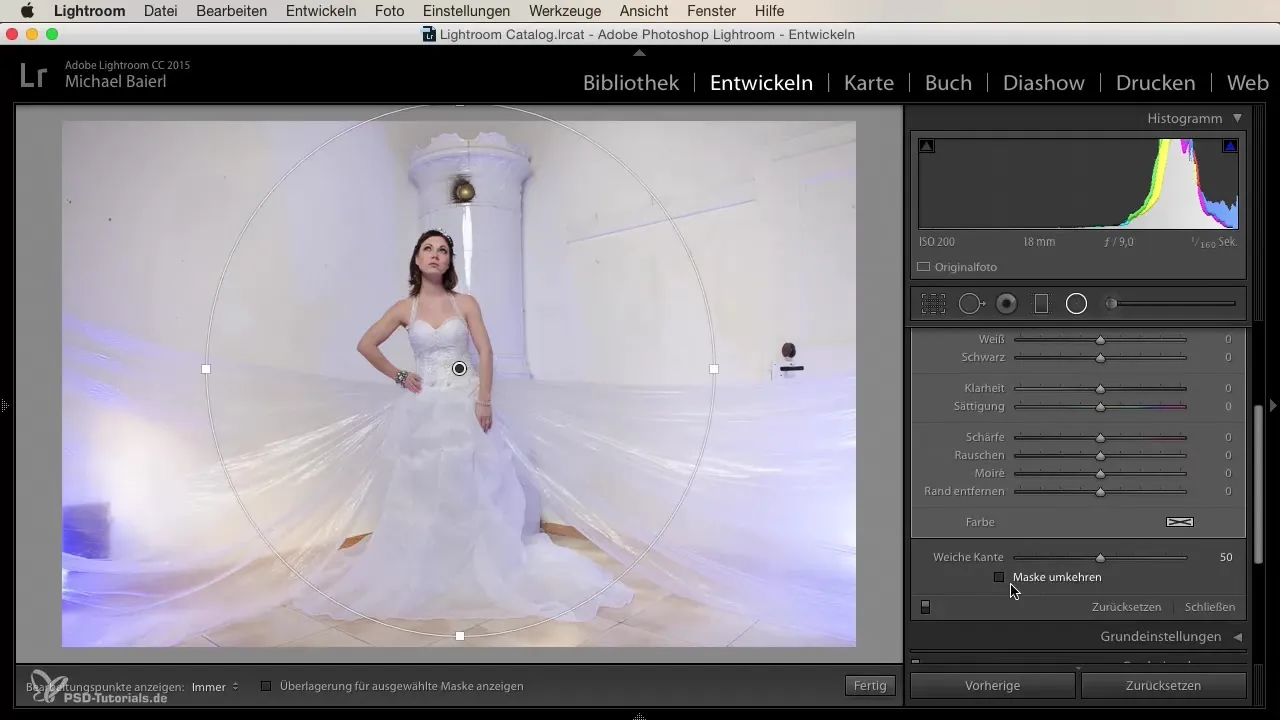The width and height of the screenshot is (1280, 720).
Task: Expand the left panel with side arrow
Action: point(4,406)
